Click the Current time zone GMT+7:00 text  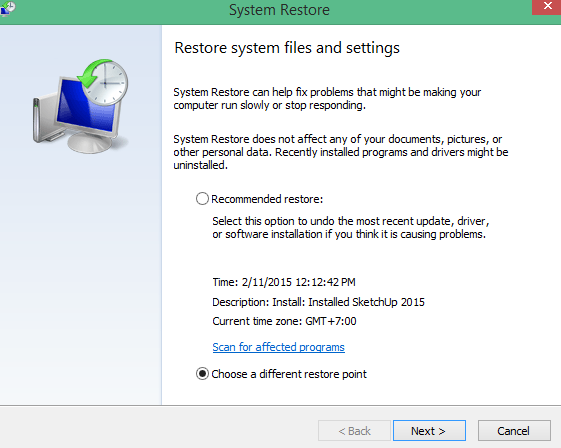pos(284,321)
